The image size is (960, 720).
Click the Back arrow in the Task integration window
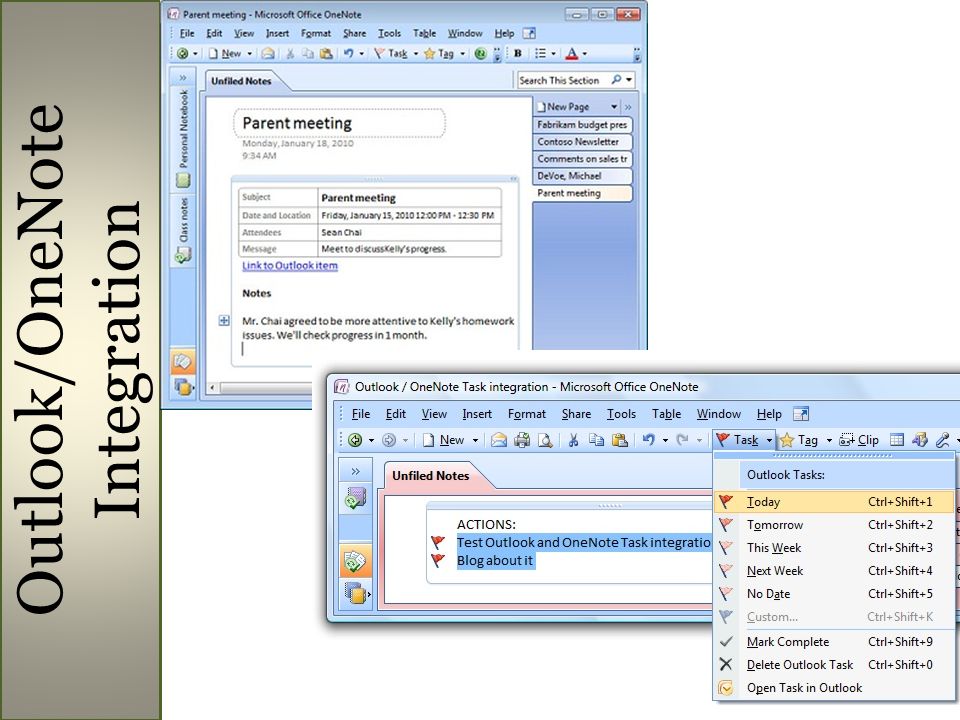coord(355,440)
